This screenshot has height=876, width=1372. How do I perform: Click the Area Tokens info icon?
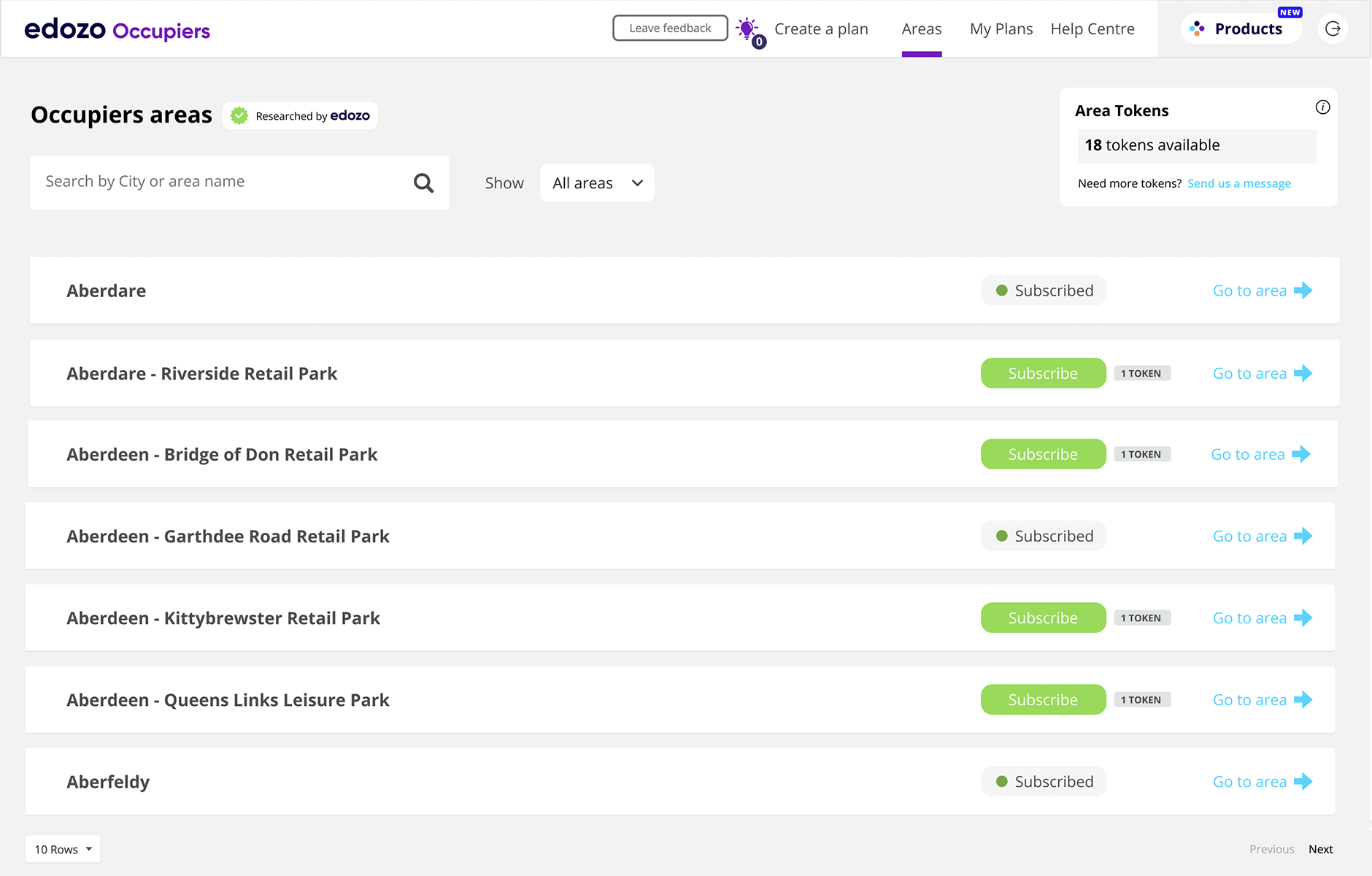pyautogui.click(x=1322, y=107)
